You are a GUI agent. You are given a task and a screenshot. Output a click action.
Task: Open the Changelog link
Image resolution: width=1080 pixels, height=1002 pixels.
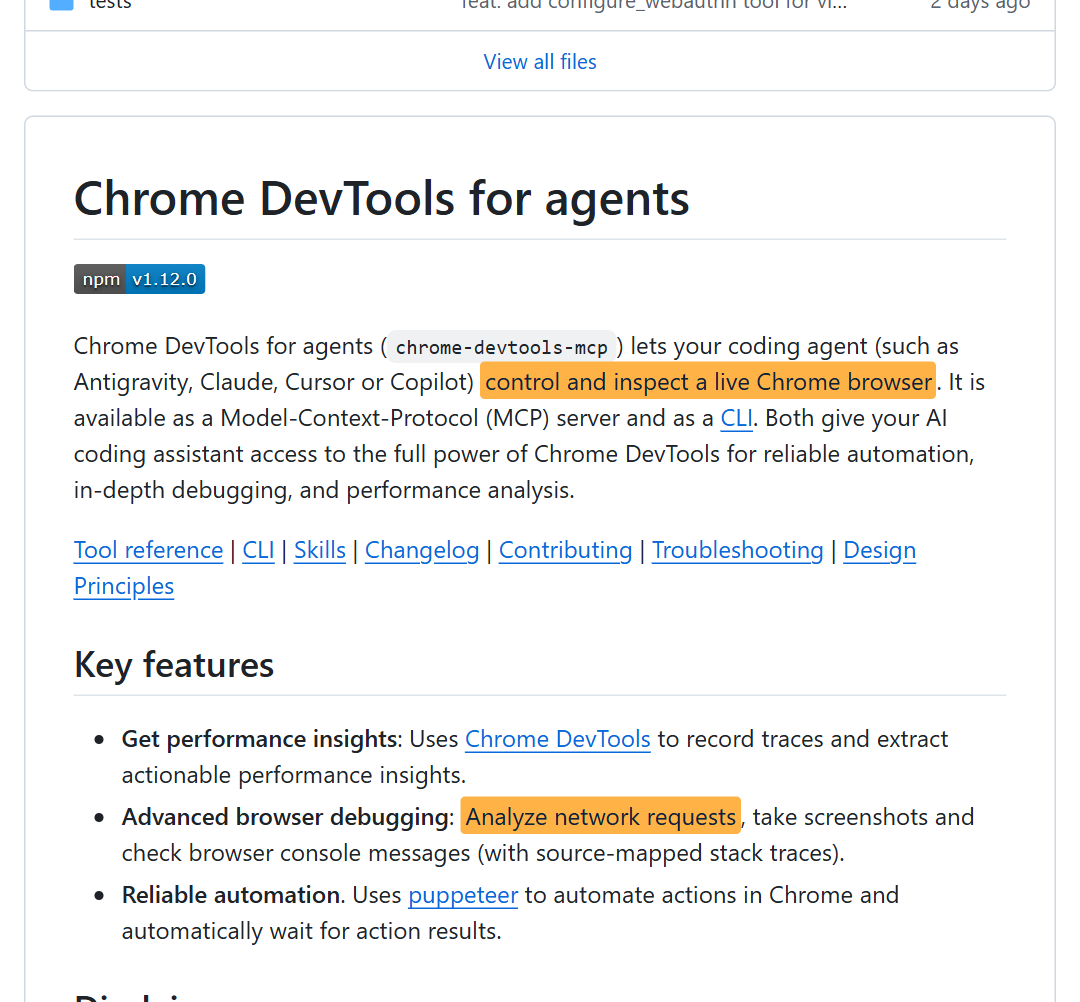pyautogui.click(x=422, y=550)
